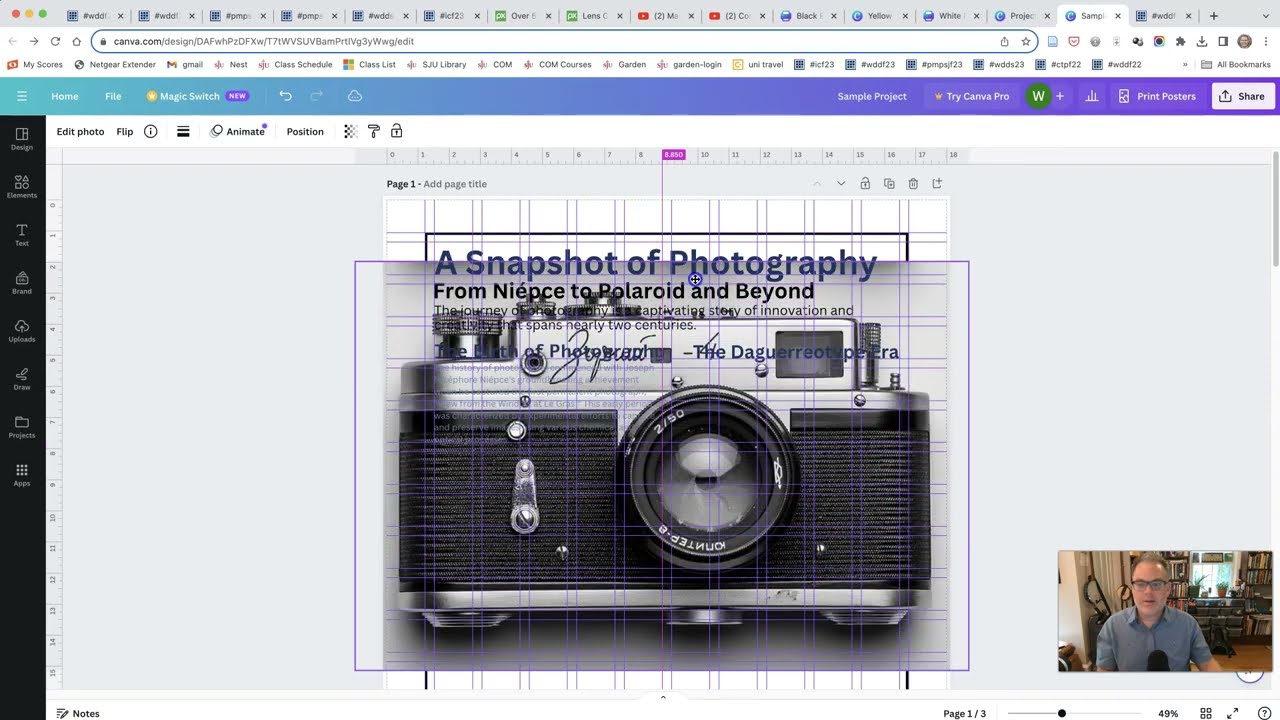This screenshot has width=1280, height=720.
Task: Toggle the element lock in toolbar
Action: click(396, 131)
